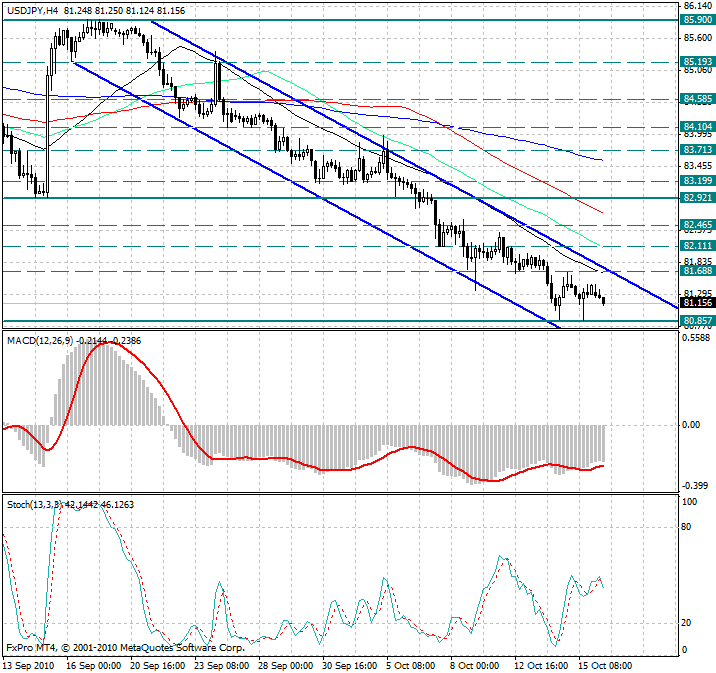This screenshot has width=716, height=673.
Task: Click the Stochastic 100 scale label
Action: point(689,502)
